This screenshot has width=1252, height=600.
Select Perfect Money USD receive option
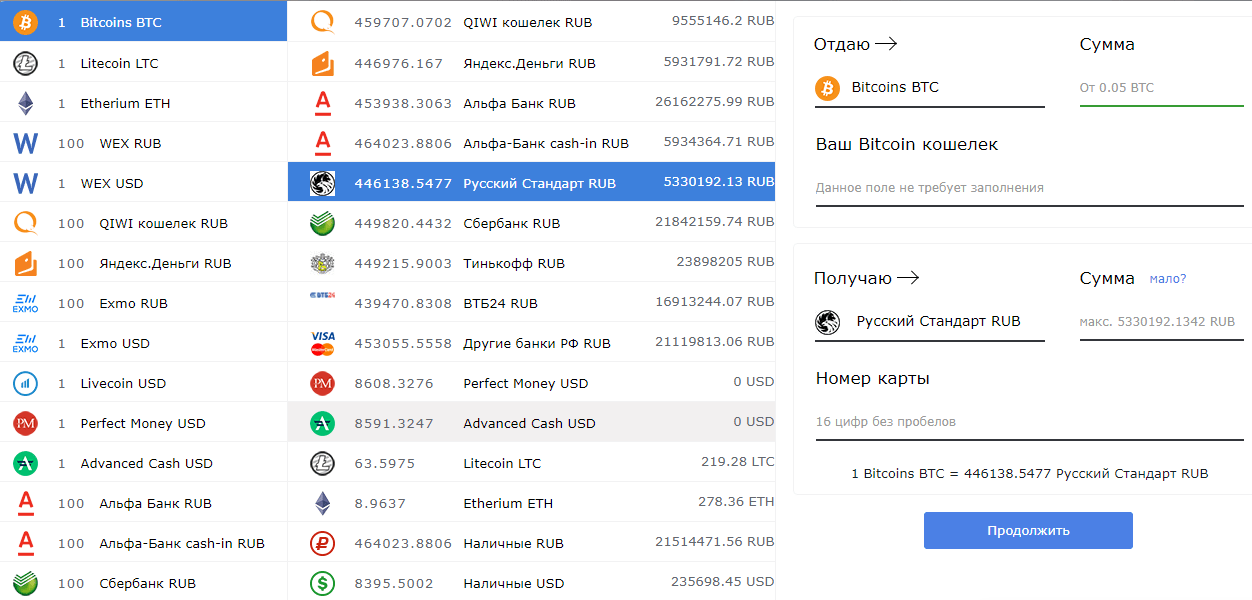531,383
